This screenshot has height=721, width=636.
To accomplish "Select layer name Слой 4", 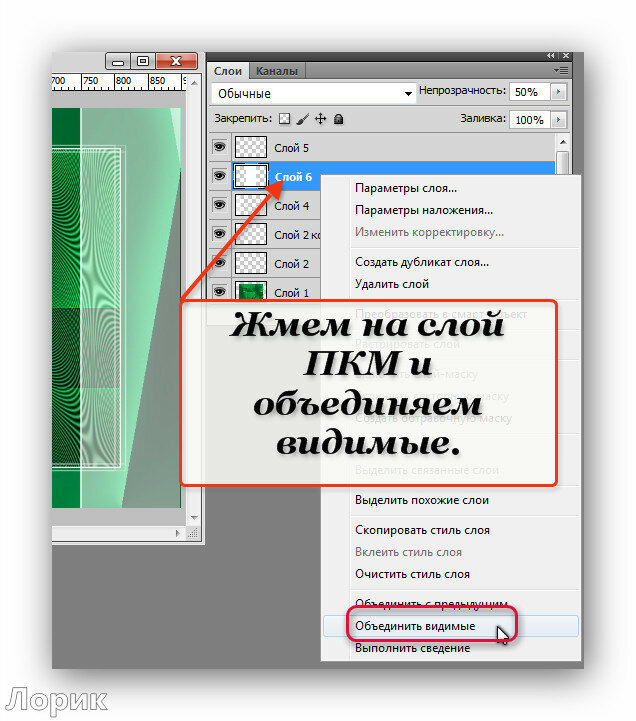I will point(291,206).
